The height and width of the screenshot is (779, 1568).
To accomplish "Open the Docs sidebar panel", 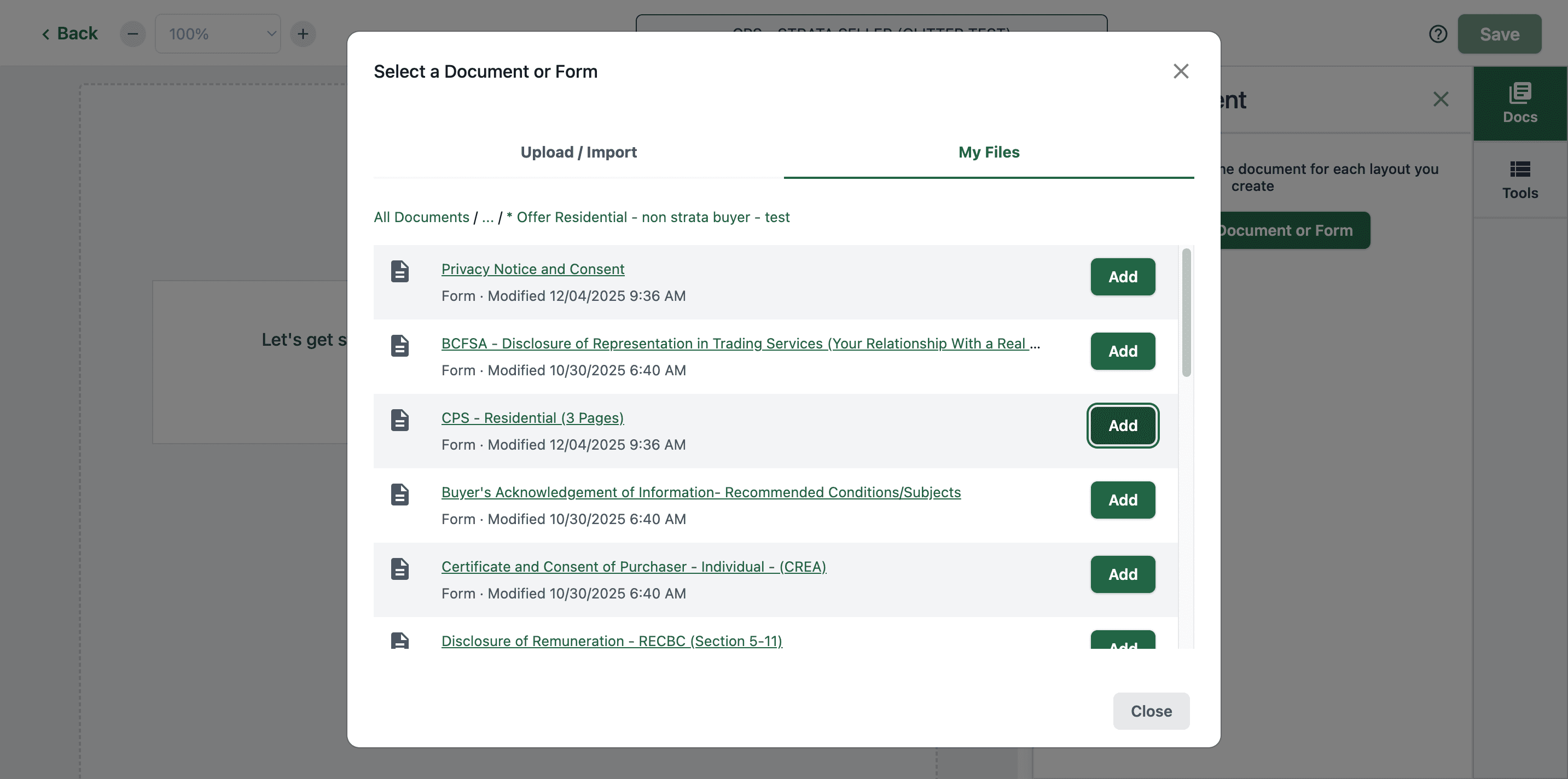I will click(1520, 103).
